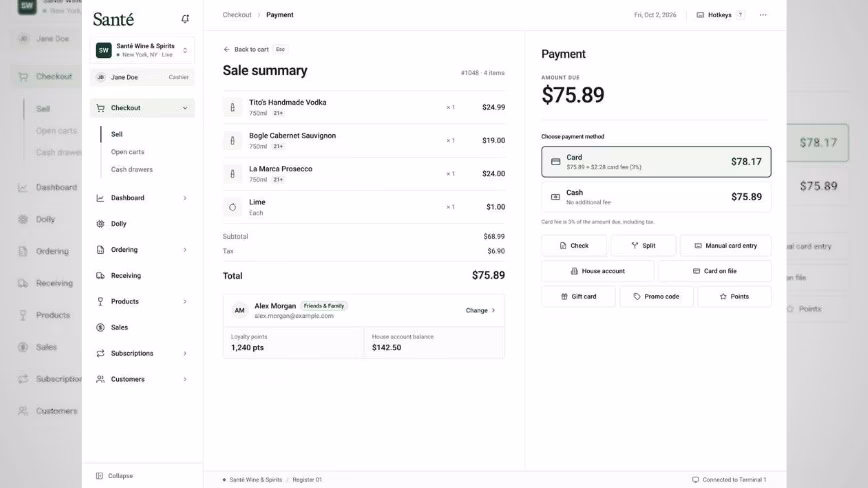The width and height of the screenshot is (868, 488).
Task: Click the Sales dollar icon
Action: pos(100,327)
